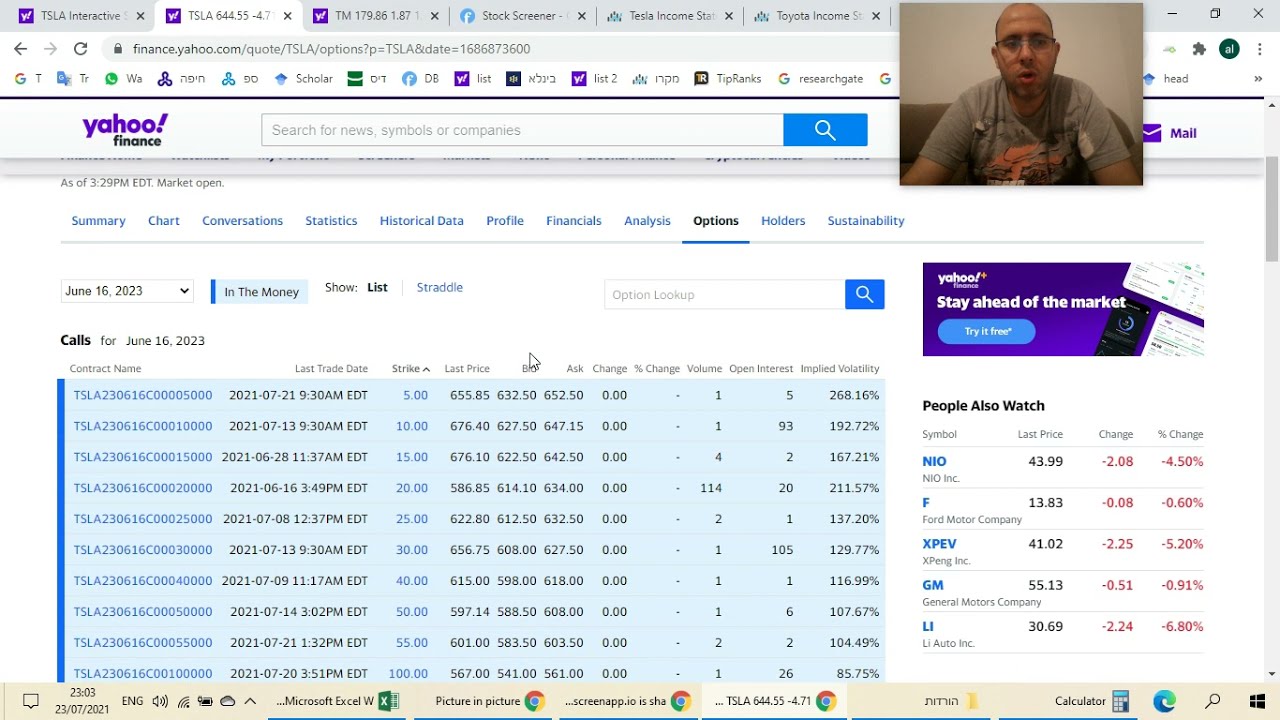Open the Financials tab

pos(574,221)
